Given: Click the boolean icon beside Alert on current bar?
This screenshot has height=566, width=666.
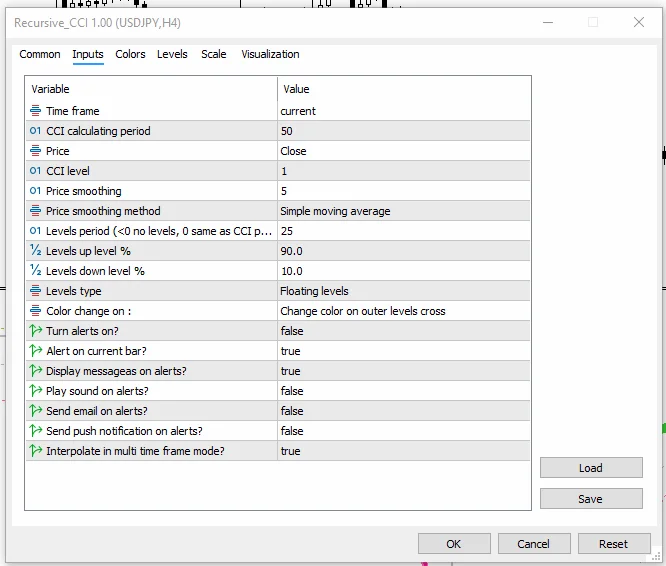Looking at the screenshot, I should click(x=36, y=350).
